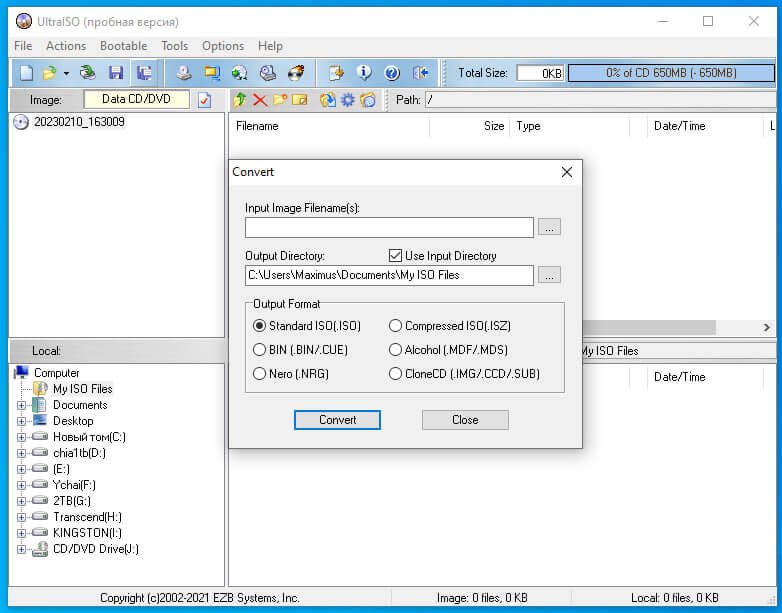Click the Convert button in dialog

click(337, 419)
